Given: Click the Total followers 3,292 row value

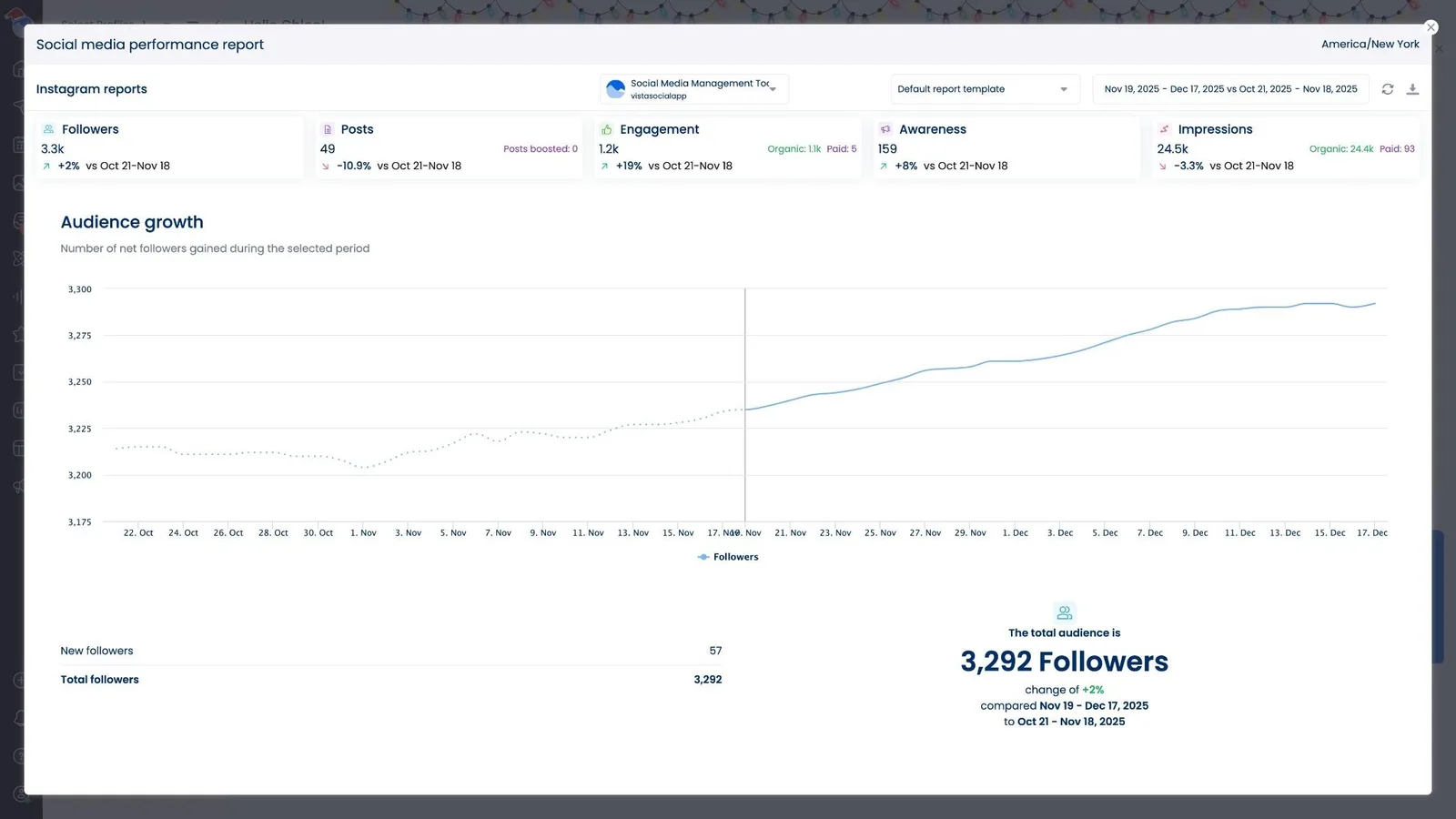Looking at the screenshot, I should click(708, 679).
